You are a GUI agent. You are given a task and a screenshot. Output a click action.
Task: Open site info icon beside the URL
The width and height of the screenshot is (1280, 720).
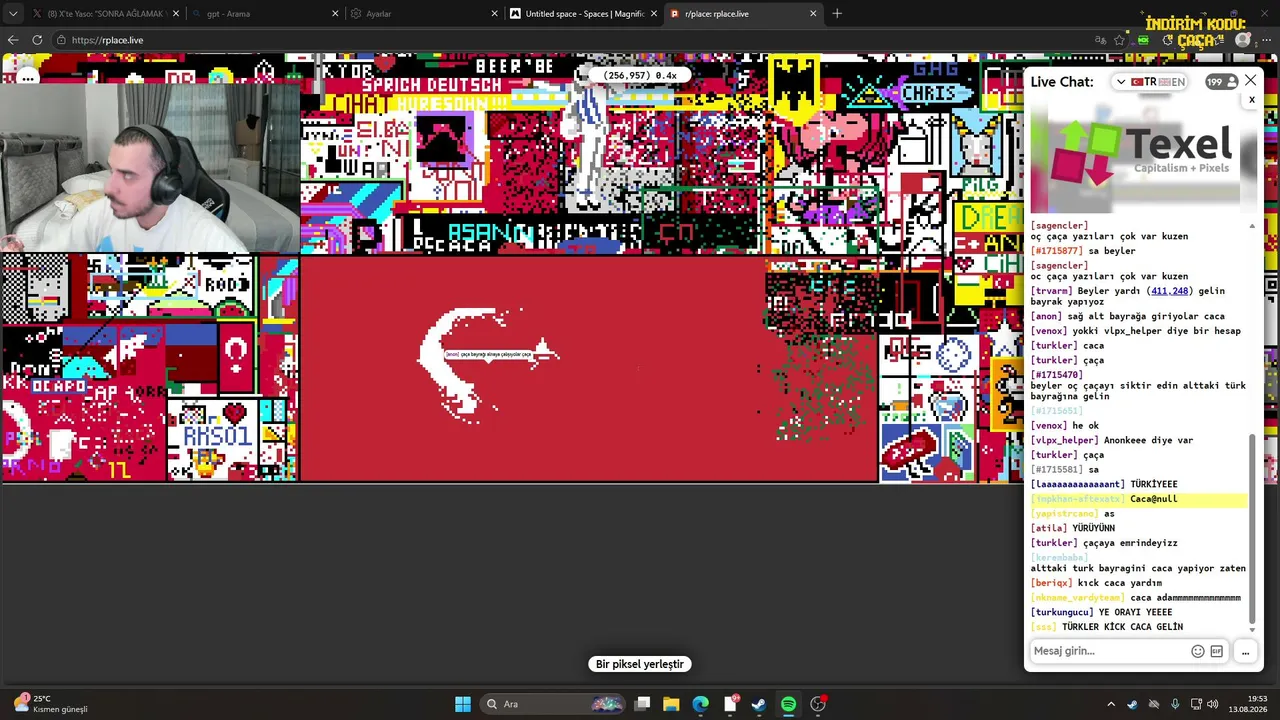click(61, 40)
